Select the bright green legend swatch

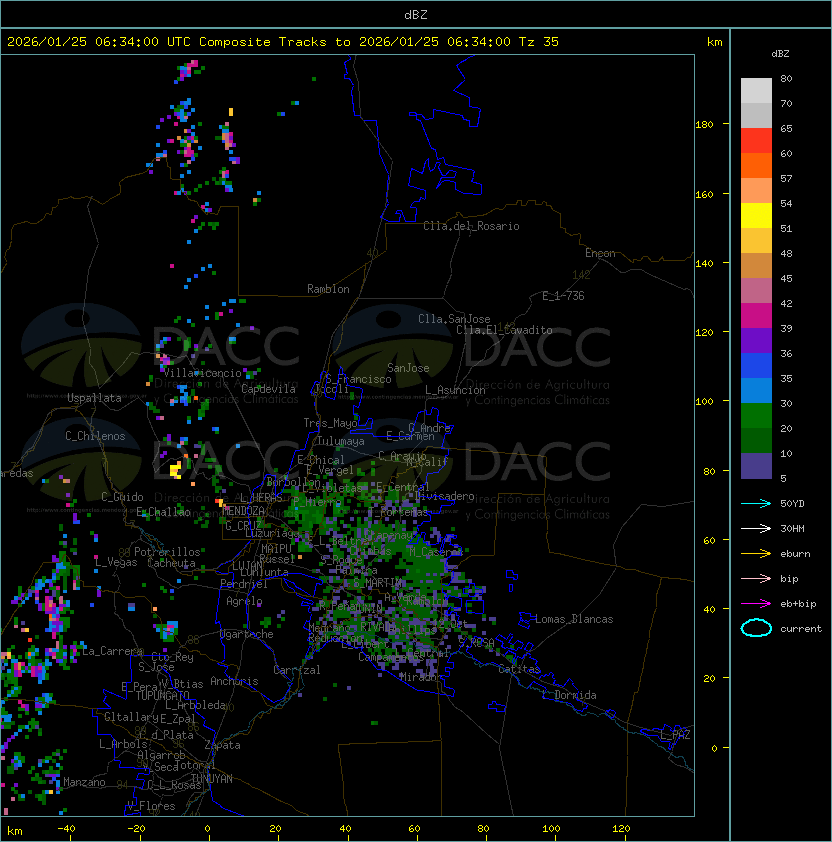(756, 416)
